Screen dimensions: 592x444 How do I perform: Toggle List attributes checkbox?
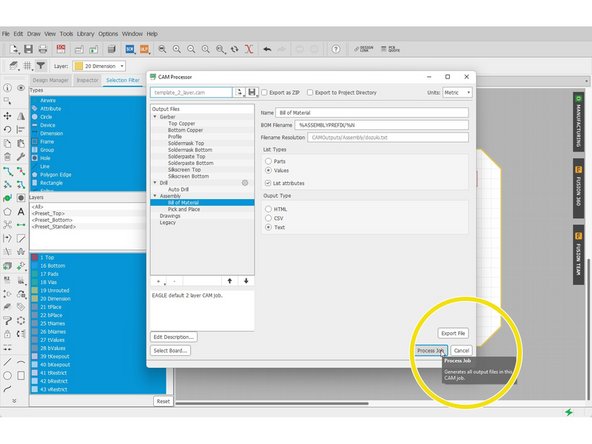point(268,183)
